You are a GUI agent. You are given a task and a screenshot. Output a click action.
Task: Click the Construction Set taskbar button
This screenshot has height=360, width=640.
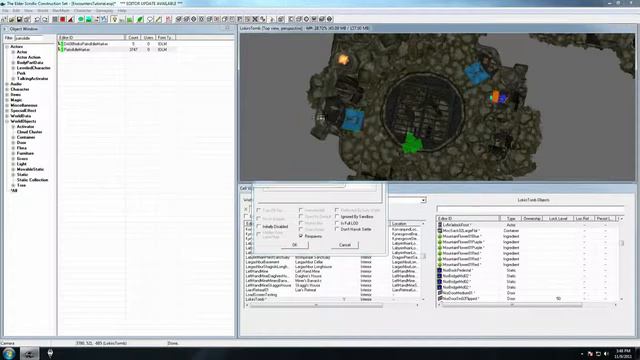tap(29, 353)
